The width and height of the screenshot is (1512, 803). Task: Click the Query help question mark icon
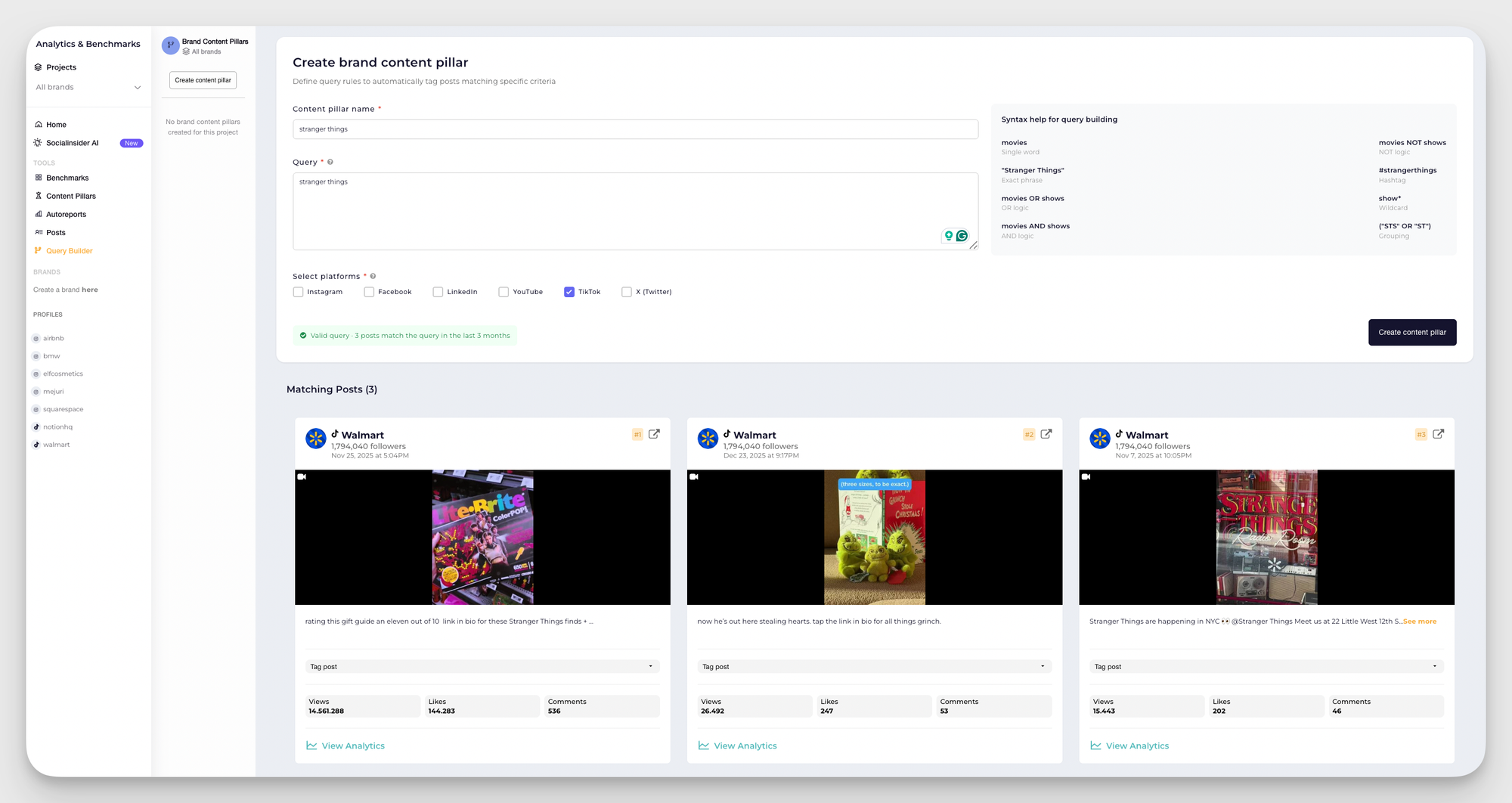point(330,161)
